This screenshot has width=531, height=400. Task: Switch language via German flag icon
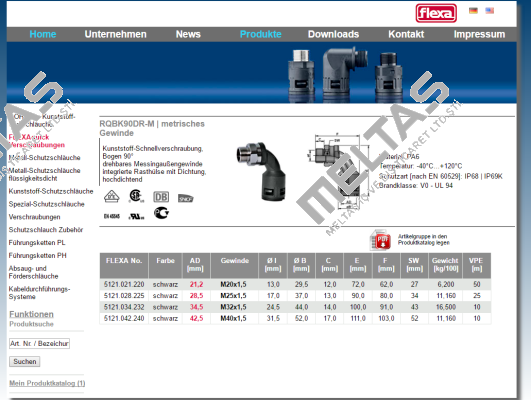point(473,10)
